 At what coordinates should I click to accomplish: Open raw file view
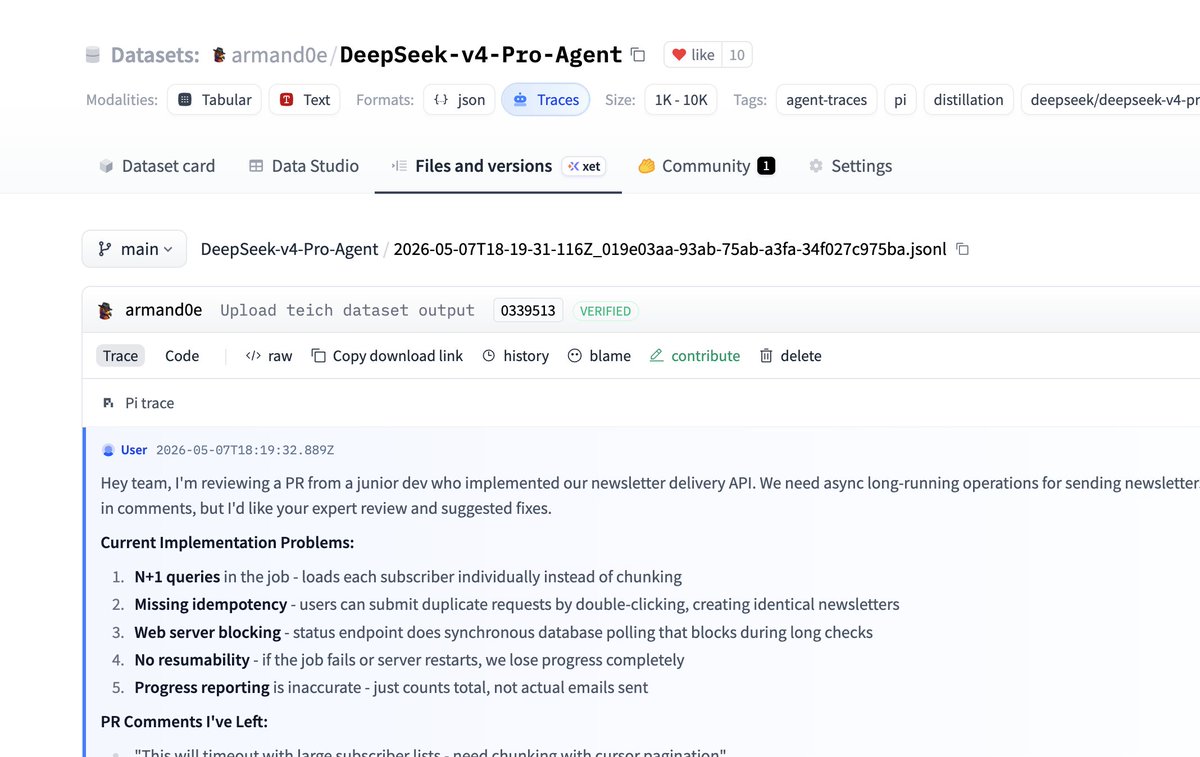pyautogui.click(x=269, y=356)
